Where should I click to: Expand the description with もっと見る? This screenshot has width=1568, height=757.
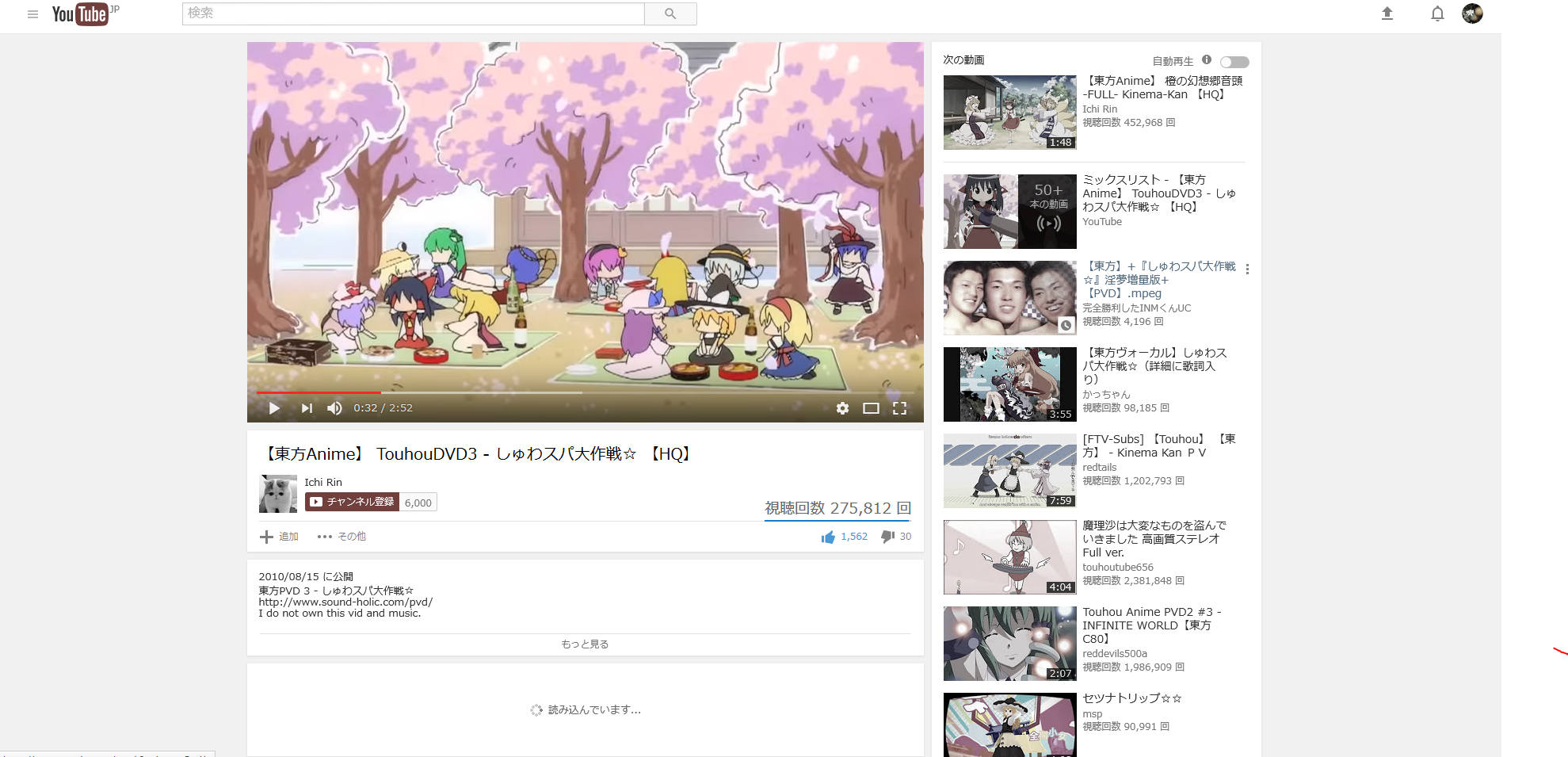[584, 644]
